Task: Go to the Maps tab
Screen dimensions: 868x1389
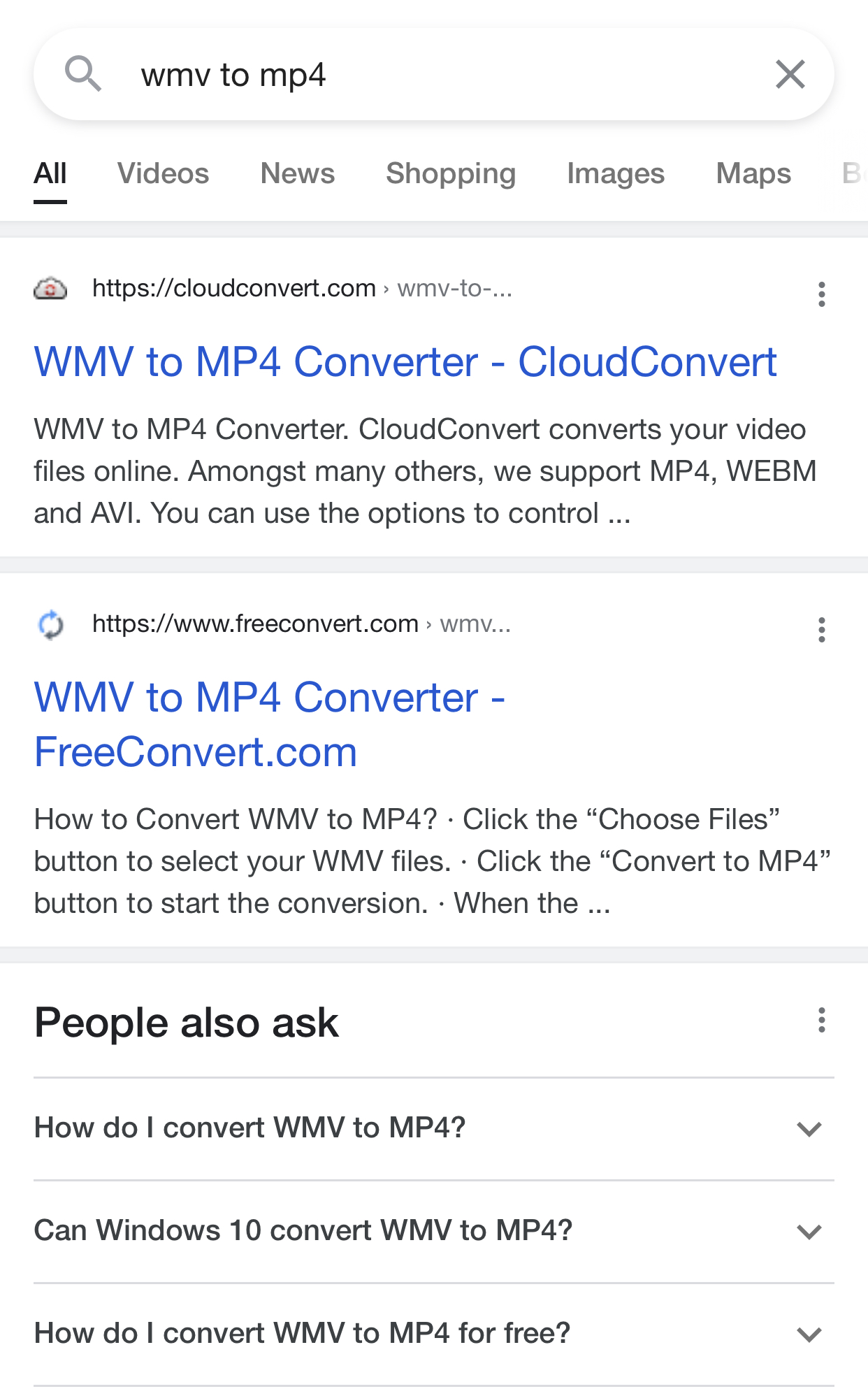Action: pyautogui.click(x=753, y=173)
